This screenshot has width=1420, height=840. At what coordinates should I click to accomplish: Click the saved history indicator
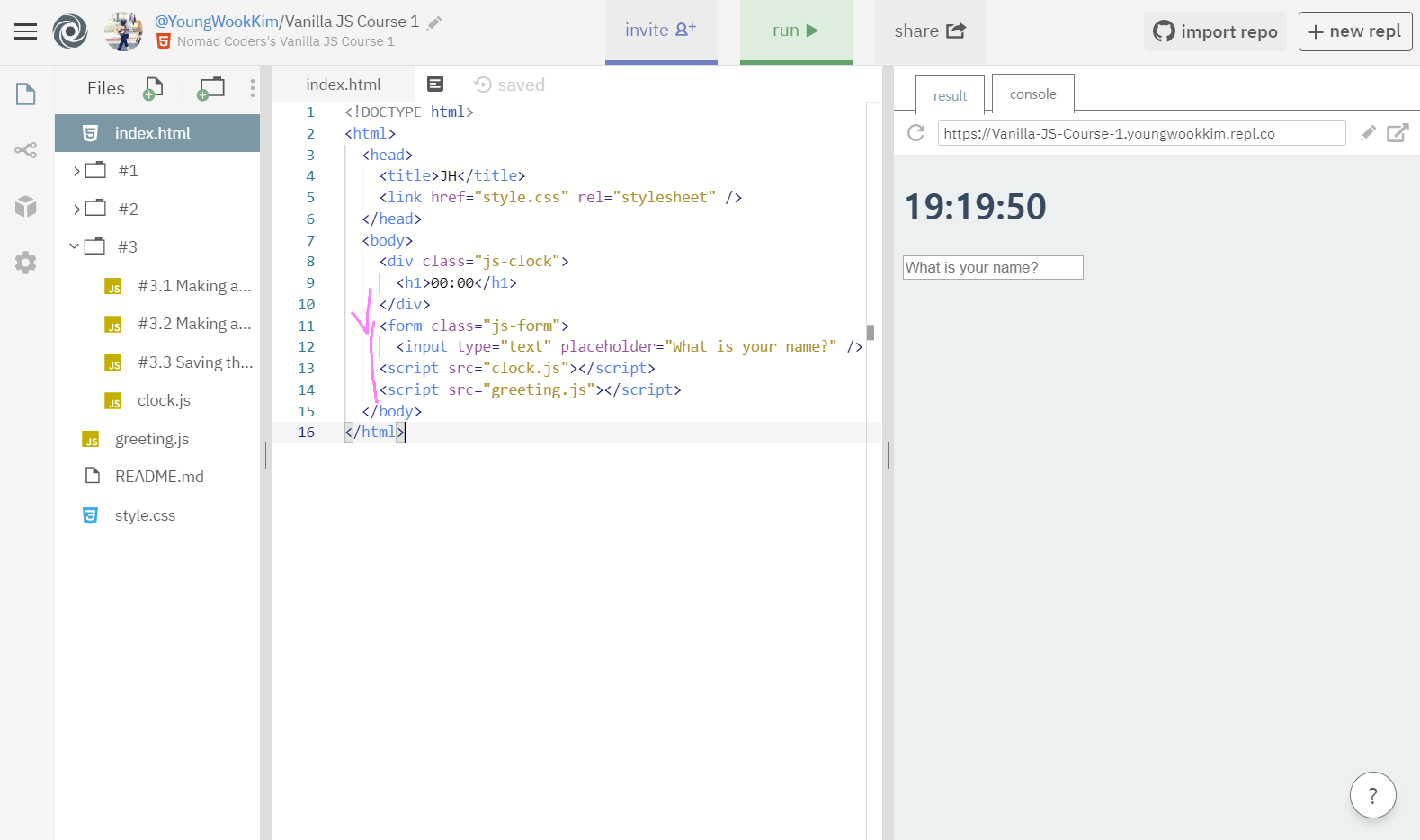(x=510, y=85)
